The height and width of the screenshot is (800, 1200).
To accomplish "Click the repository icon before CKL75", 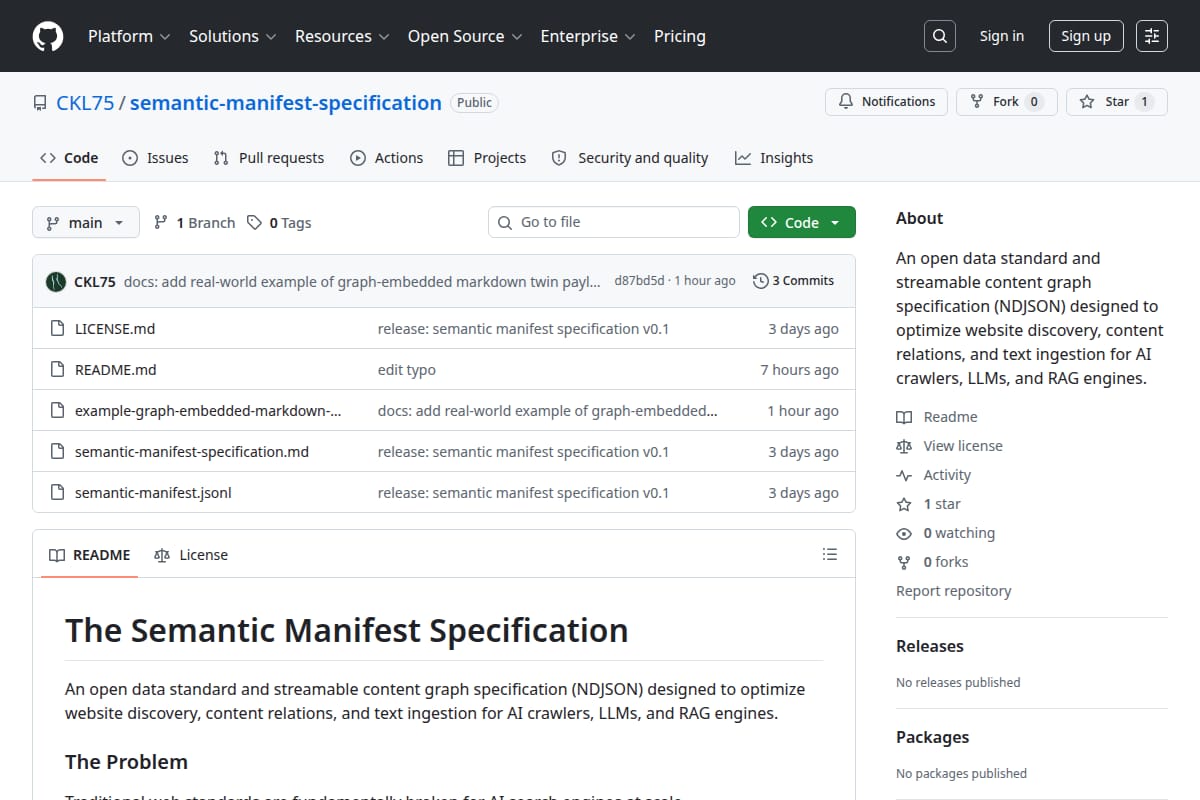I will click(x=40, y=103).
